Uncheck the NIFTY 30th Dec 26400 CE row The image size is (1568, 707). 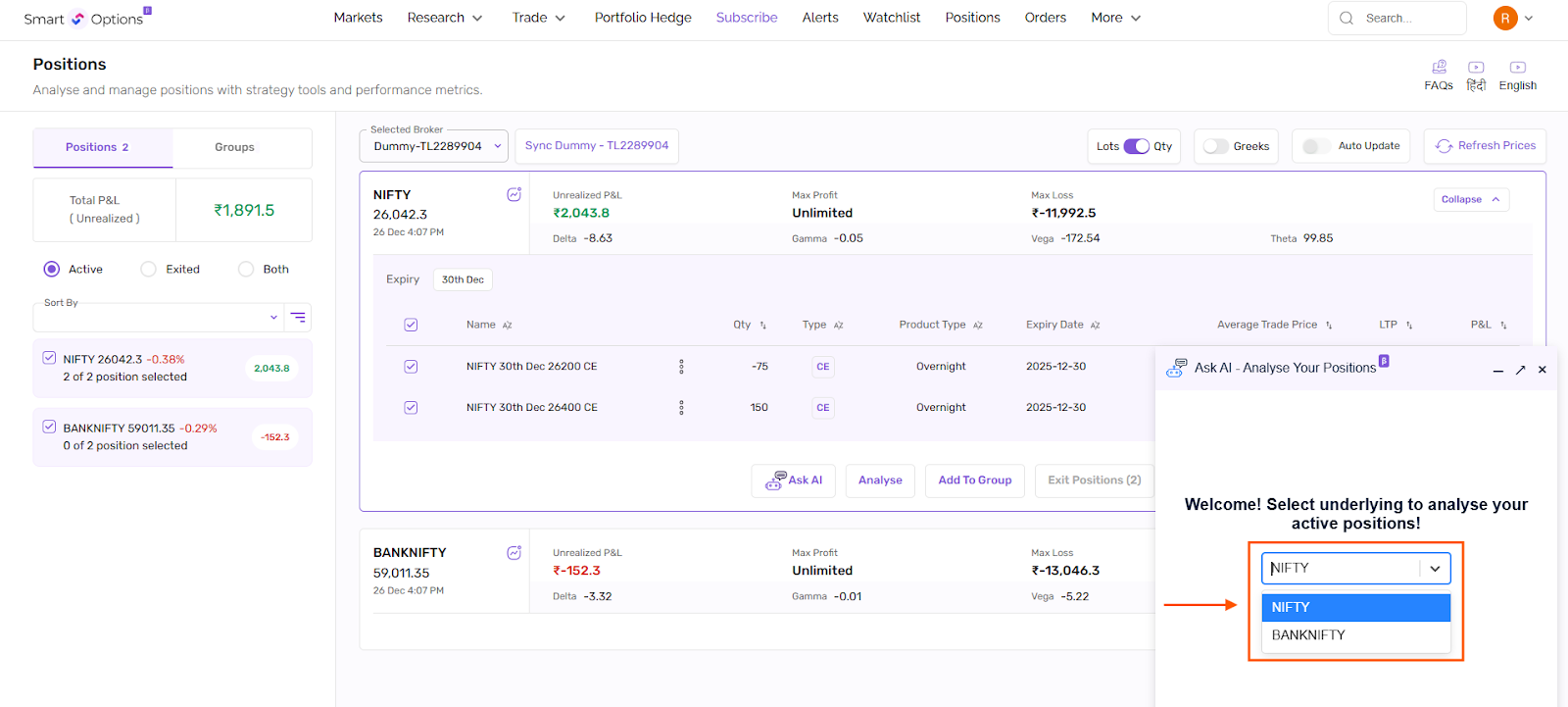click(411, 408)
